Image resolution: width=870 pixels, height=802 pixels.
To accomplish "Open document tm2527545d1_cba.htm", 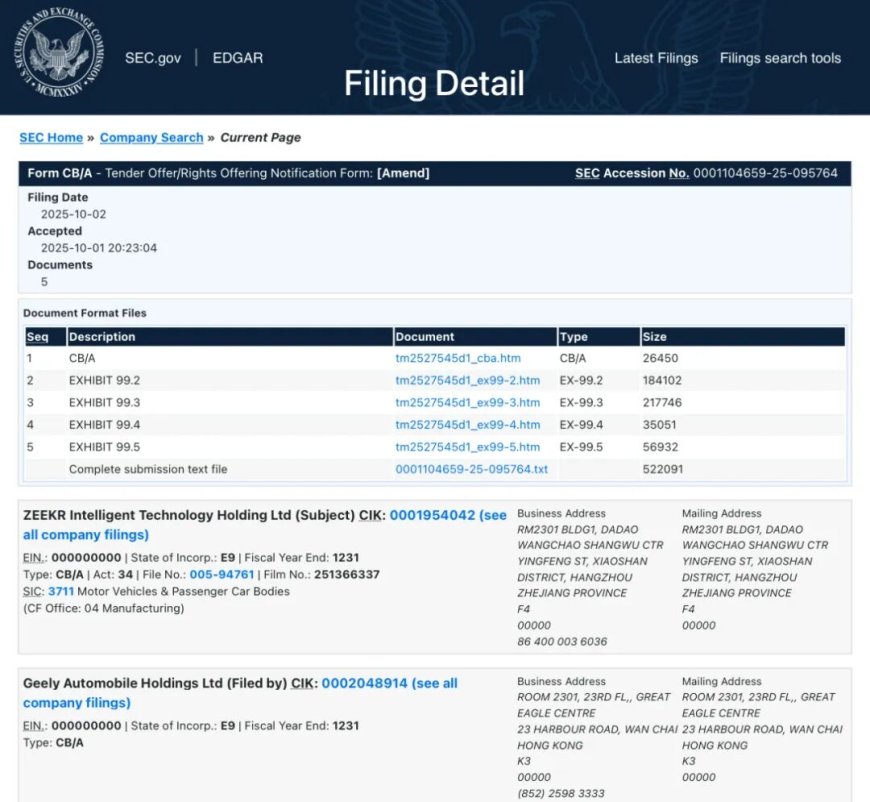I will pyautogui.click(x=457, y=358).
